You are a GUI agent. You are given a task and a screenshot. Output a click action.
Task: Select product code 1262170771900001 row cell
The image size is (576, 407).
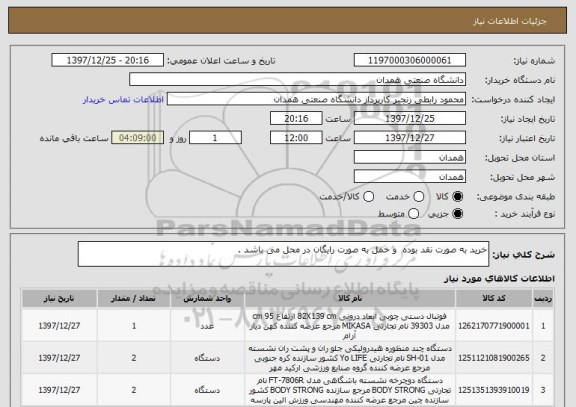[x=494, y=326]
